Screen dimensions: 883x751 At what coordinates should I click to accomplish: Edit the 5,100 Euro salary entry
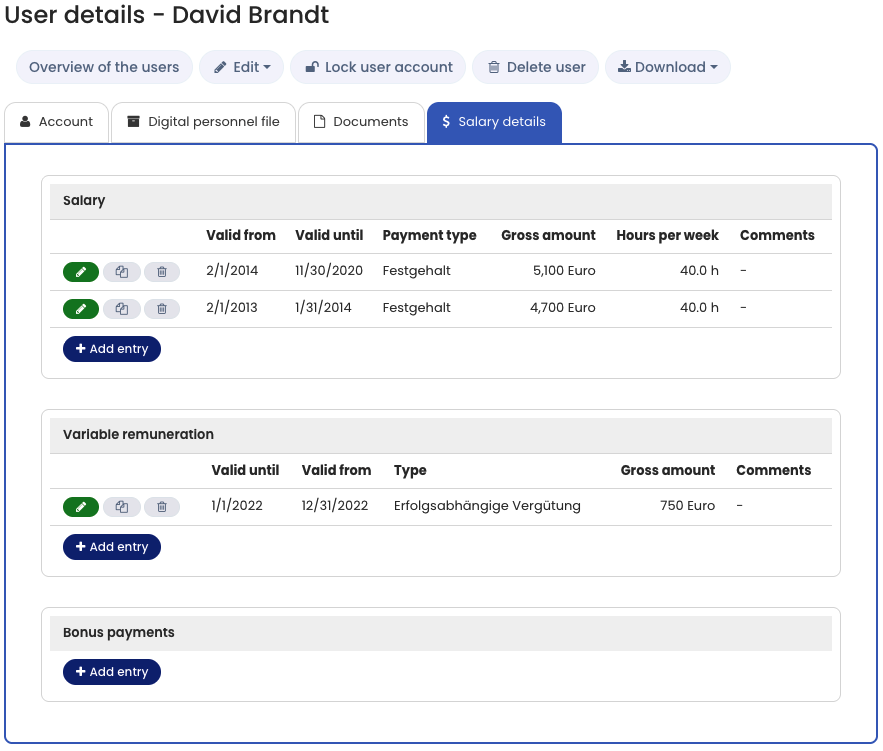(x=81, y=272)
